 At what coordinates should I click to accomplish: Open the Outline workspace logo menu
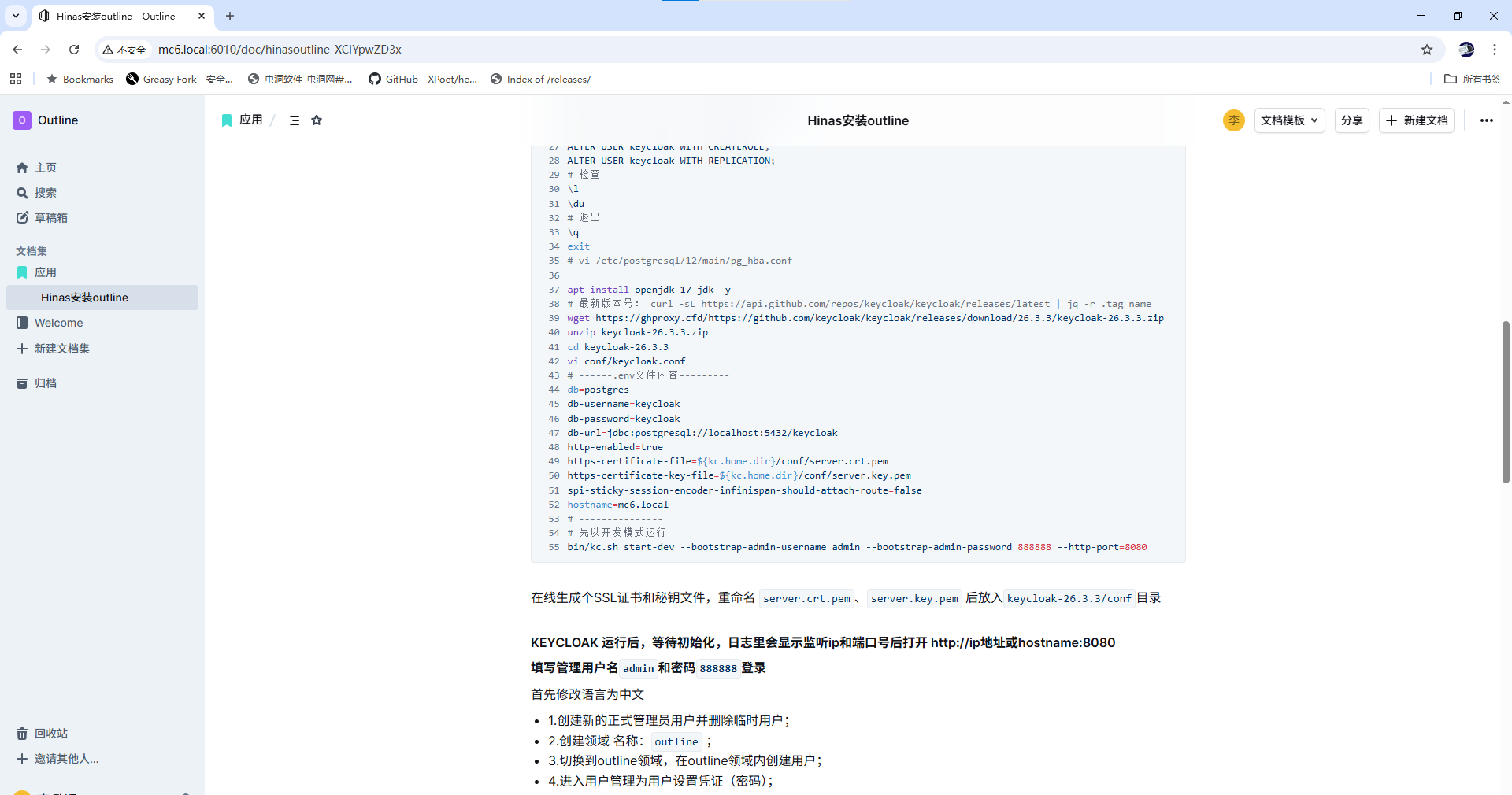click(46, 120)
